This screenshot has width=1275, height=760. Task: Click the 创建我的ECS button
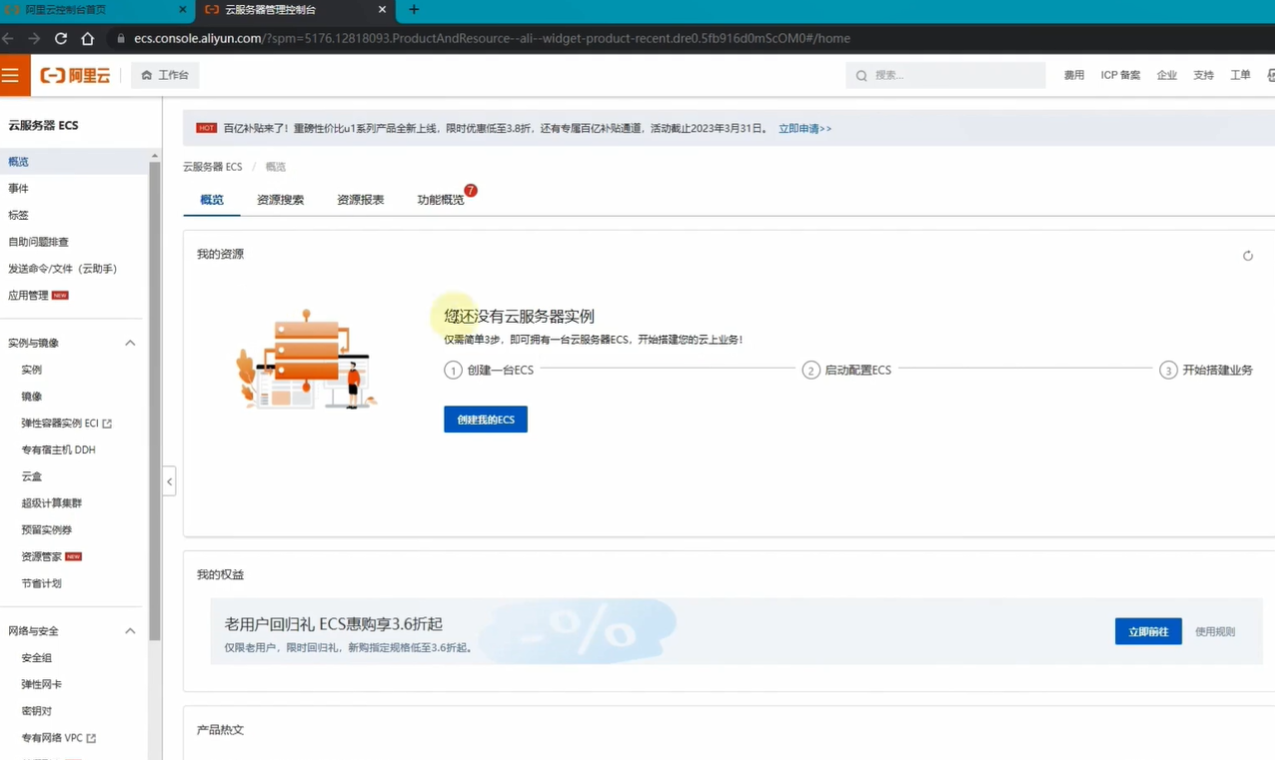pos(485,419)
